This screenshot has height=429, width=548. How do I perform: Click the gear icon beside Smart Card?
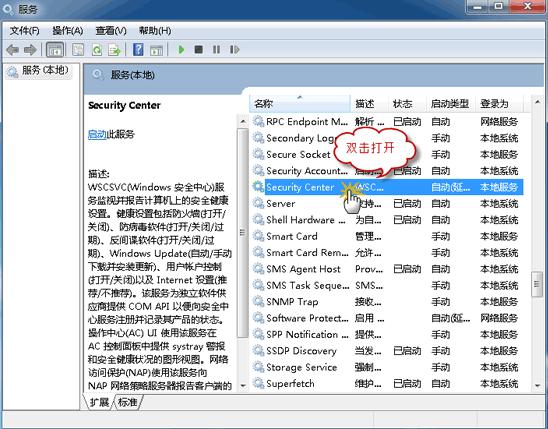click(x=258, y=236)
